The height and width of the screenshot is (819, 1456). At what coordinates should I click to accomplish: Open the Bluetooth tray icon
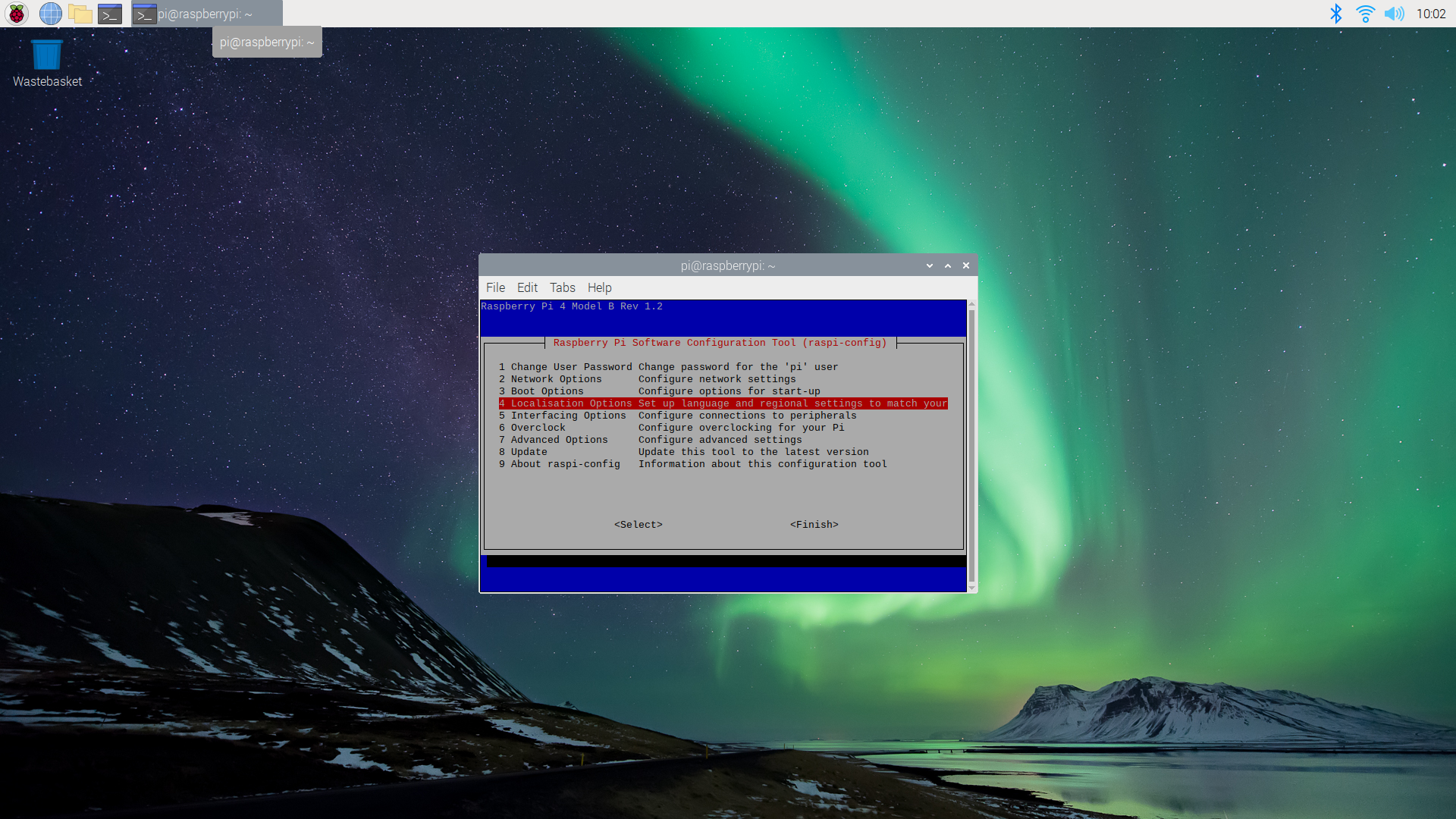click(x=1336, y=14)
